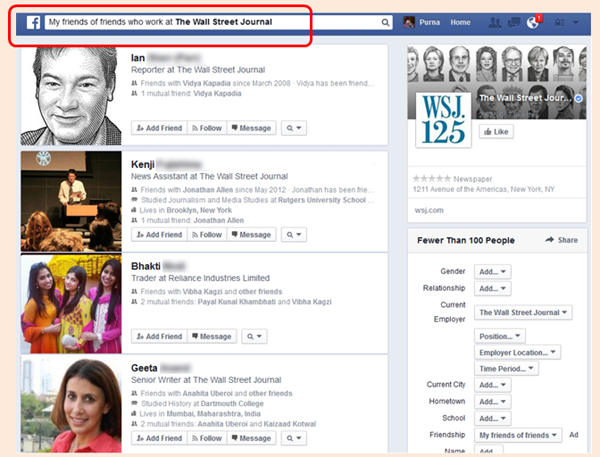Open the Time Period dropdown
Viewport: 600px width, 457px height.
(506, 369)
